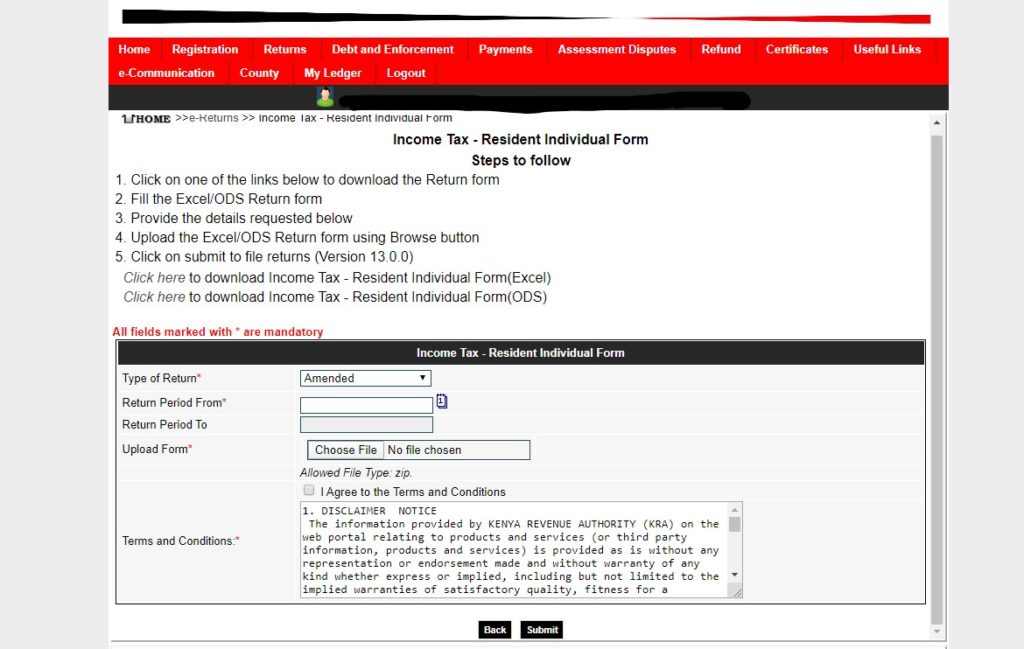Open the My Ledger menu item
The image size is (1024, 649).
click(333, 73)
